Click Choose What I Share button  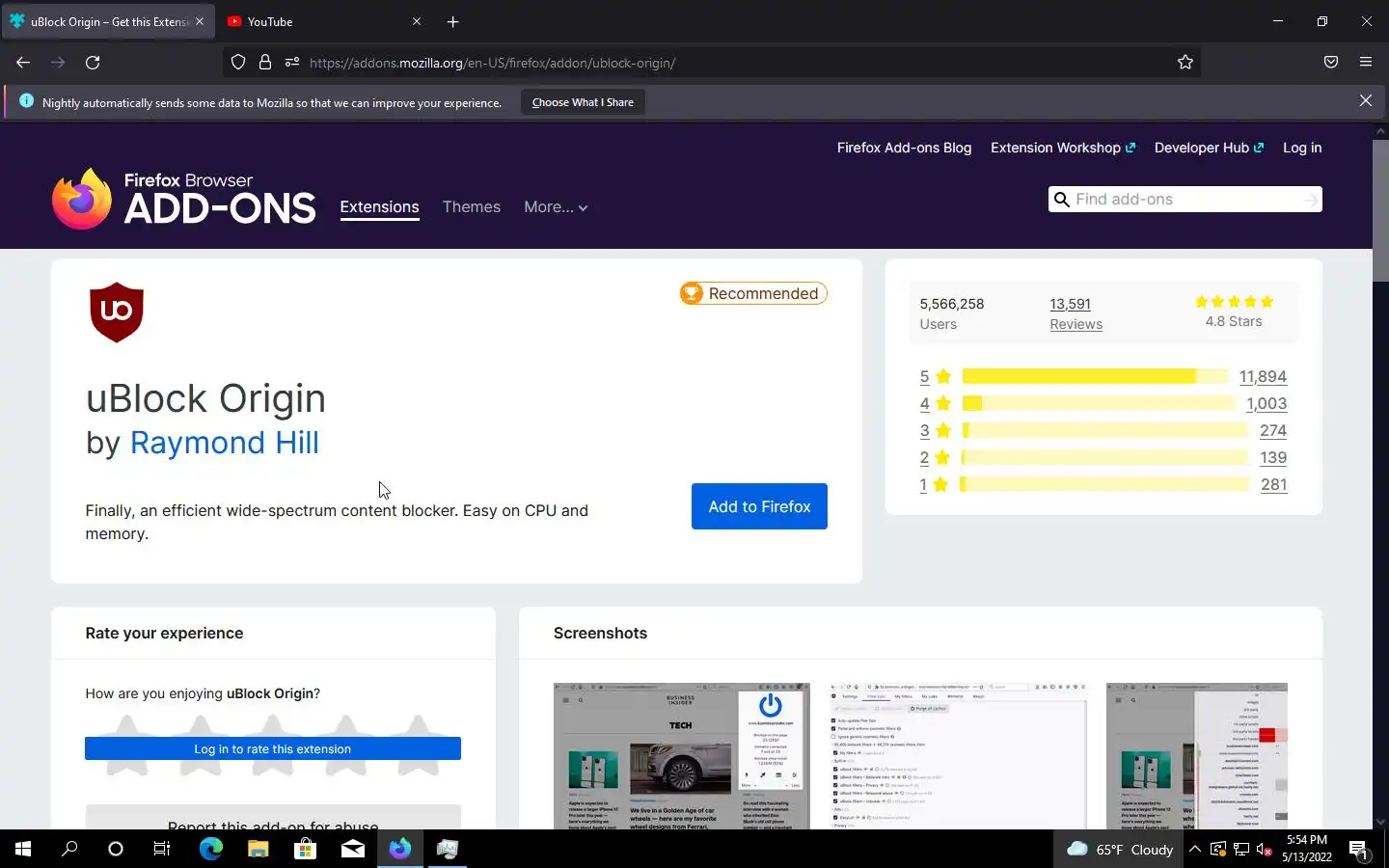click(x=583, y=102)
